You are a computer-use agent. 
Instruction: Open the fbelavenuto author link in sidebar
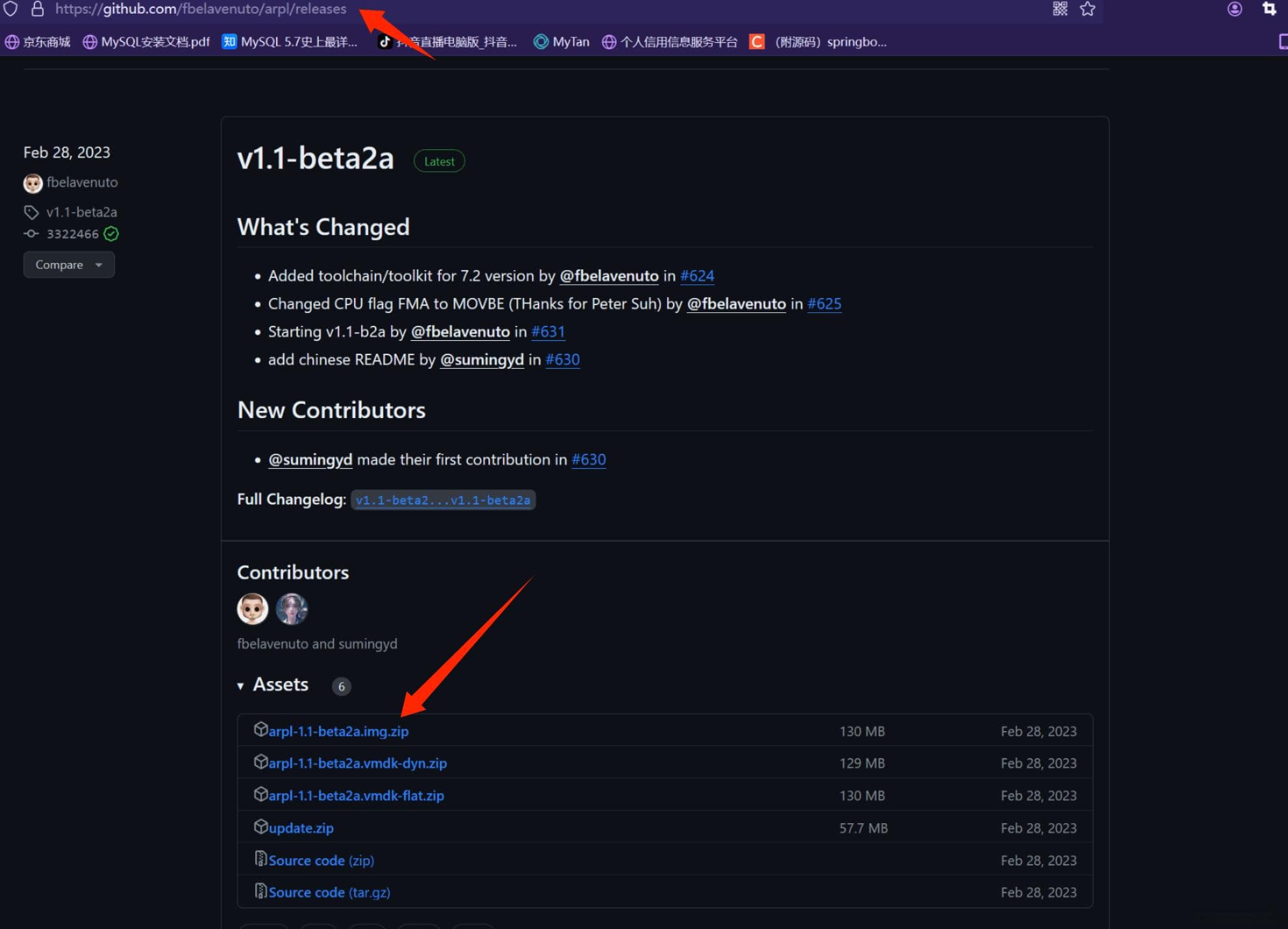(82, 182)
